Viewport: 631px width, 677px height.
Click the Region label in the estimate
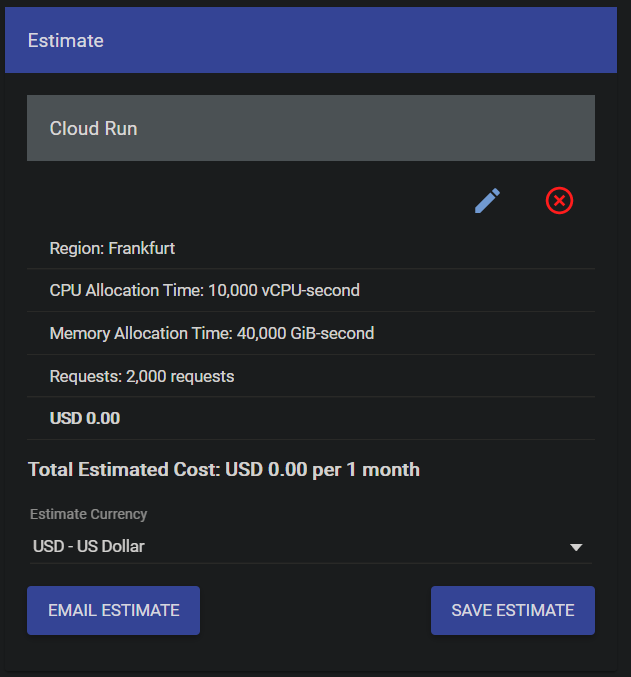77,248
